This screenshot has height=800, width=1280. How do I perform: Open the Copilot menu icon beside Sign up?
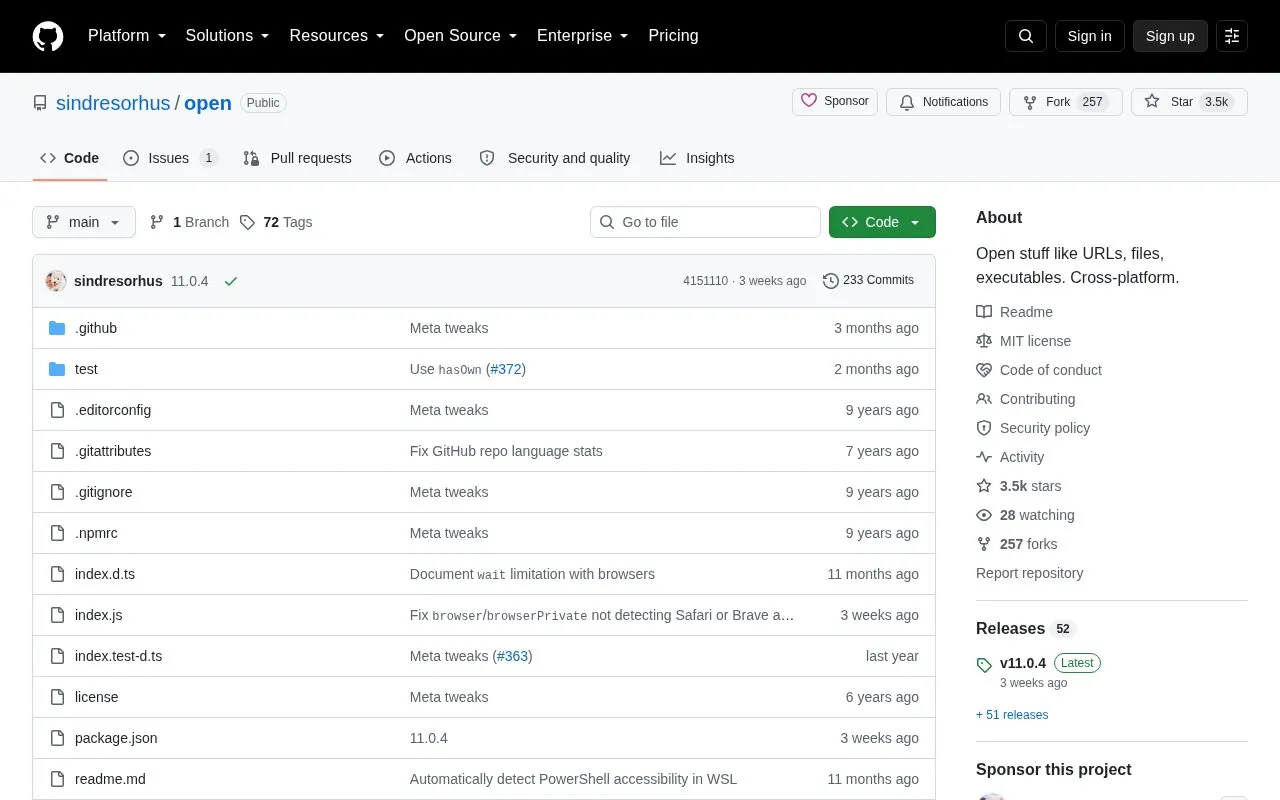1232,36
